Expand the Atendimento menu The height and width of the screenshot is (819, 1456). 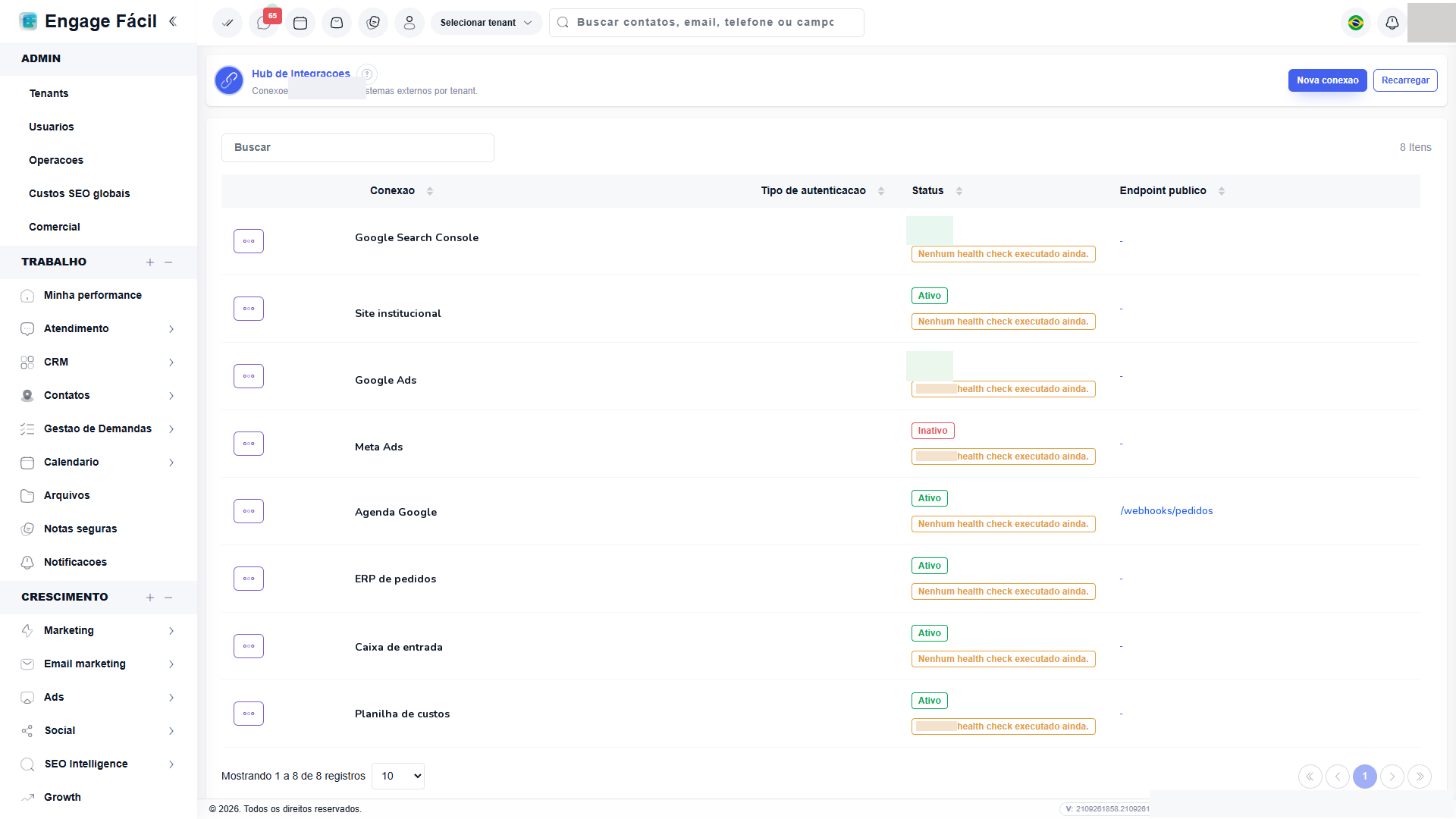99,328
